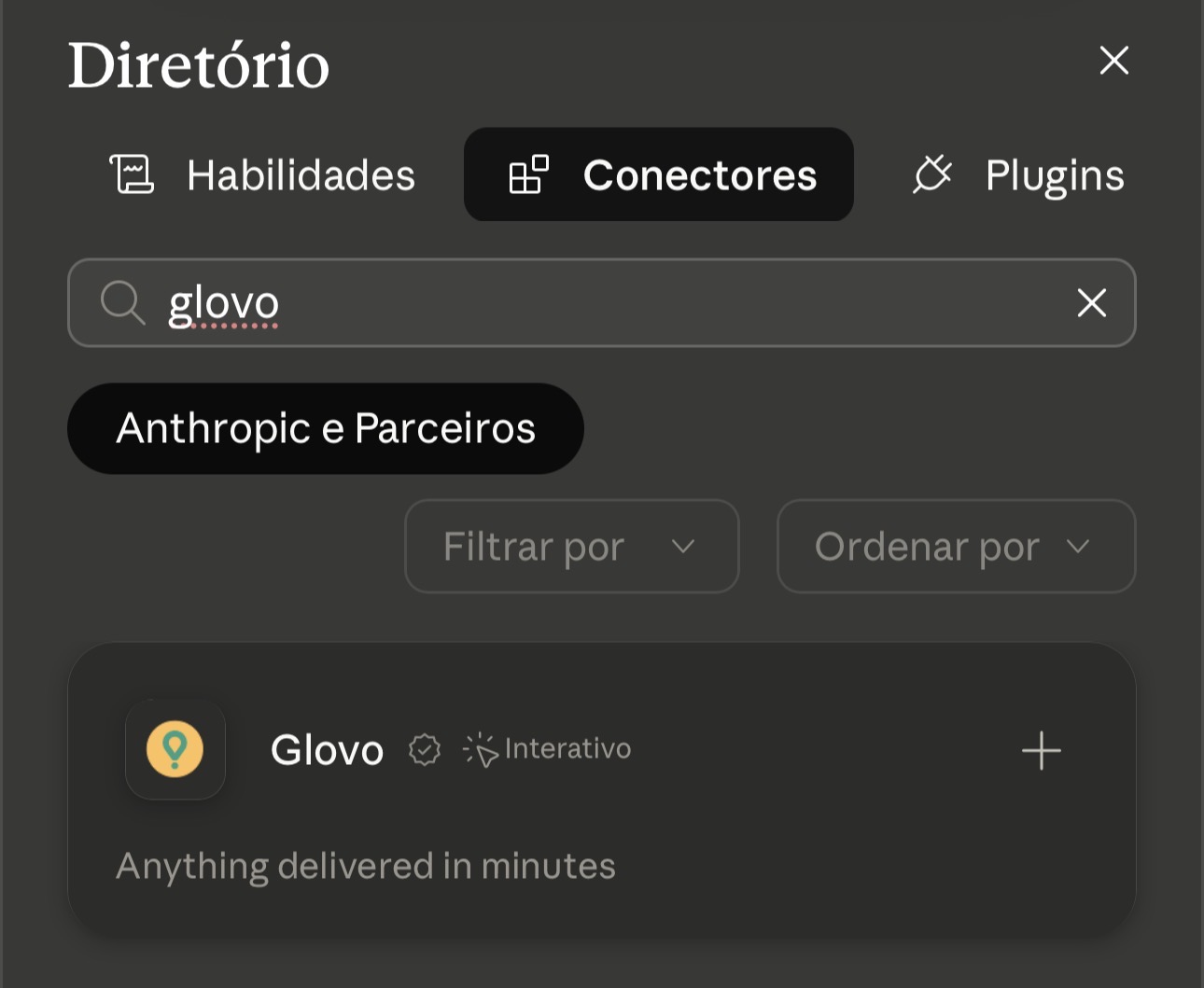Clear the glovo search text
Image resolution: width=1204 pixels, height=988 pixels.
pos(1091,303)
